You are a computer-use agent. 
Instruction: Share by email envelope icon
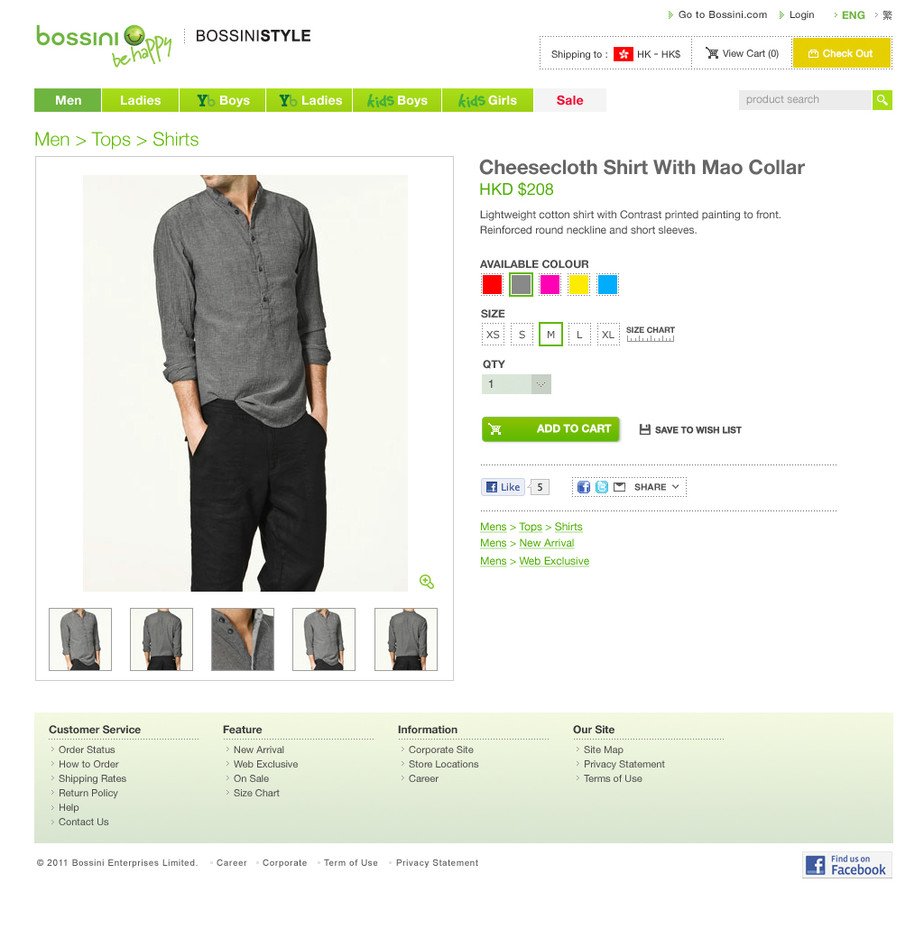(619, 487)
